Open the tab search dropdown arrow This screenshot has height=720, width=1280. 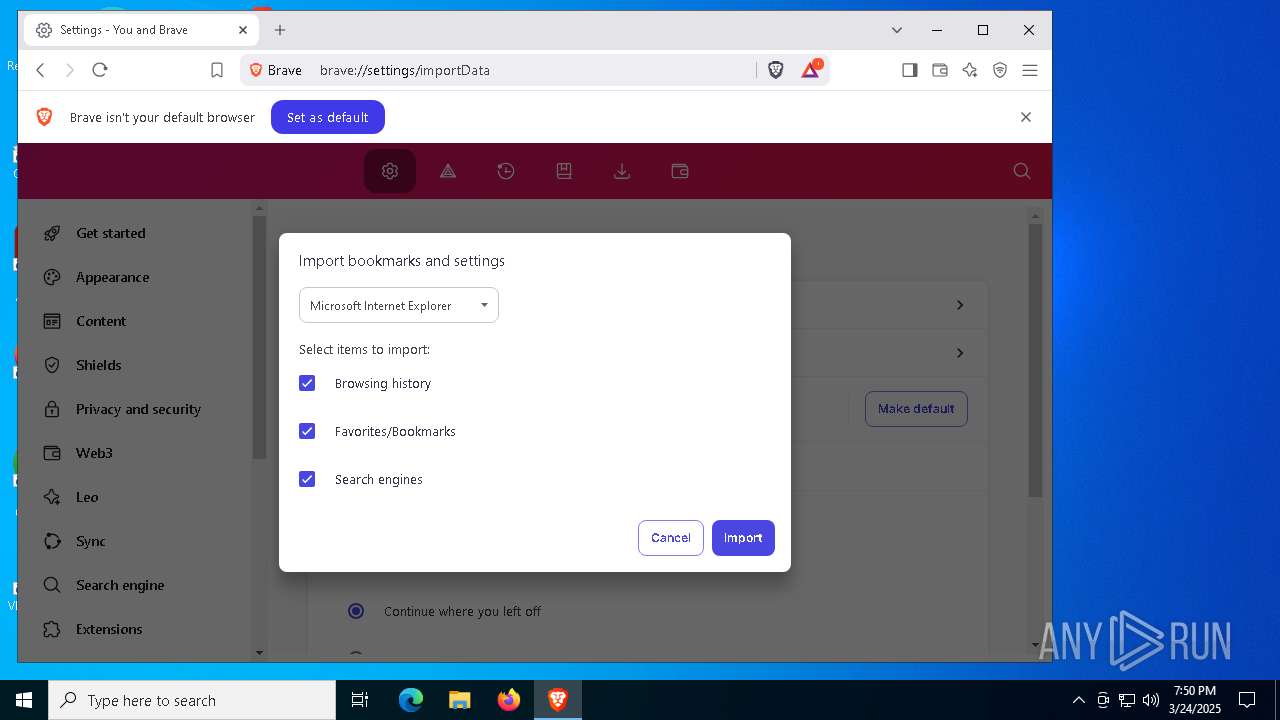[897, 30]
